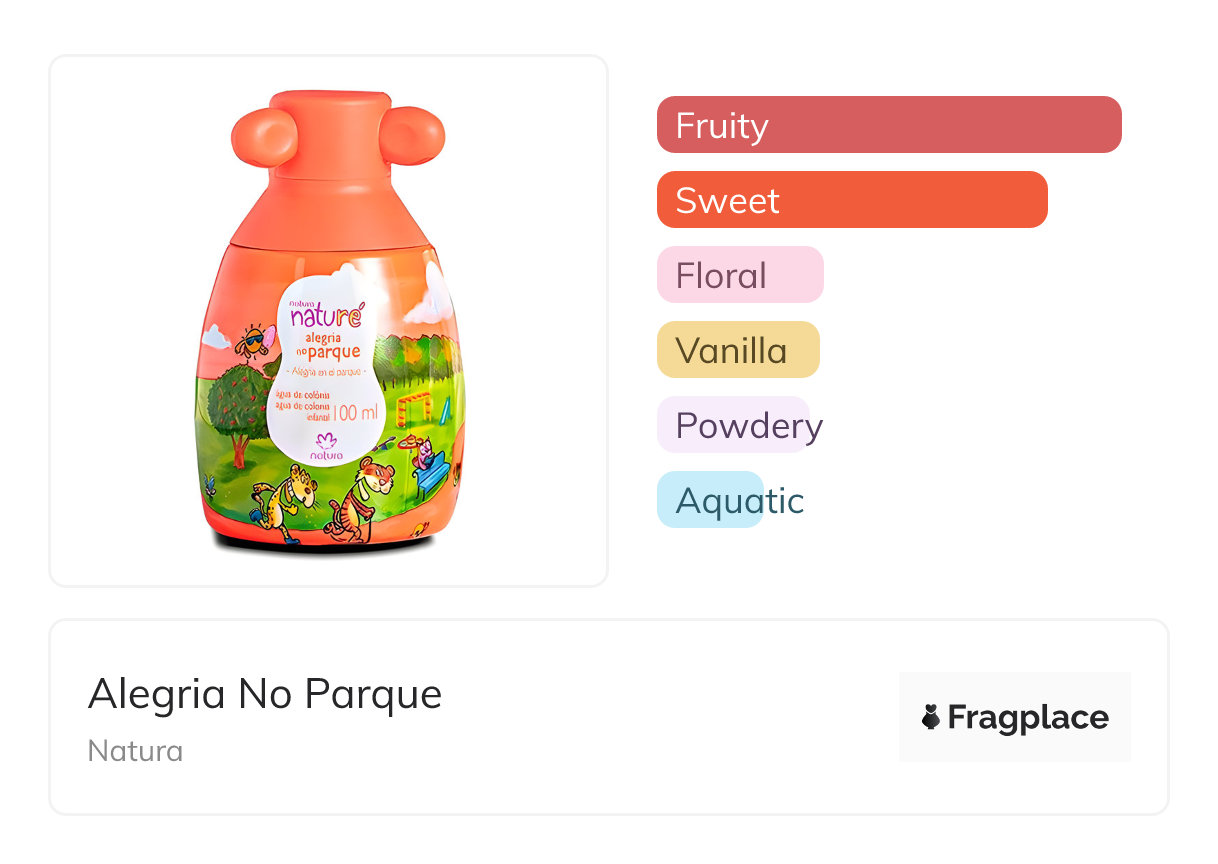Click the sun wearing sunglasses illustration
Image resolution: width=1218 pixels, height=864 pixels.
(x=253, y=341)
